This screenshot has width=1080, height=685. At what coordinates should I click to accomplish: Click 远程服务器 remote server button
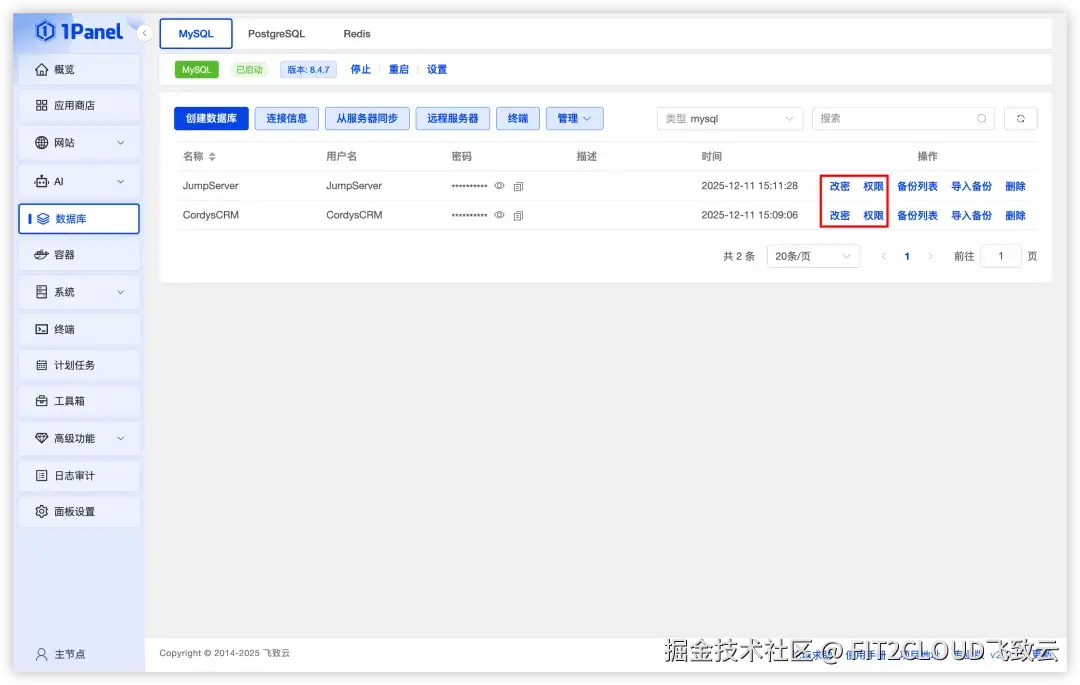tap(453, 118)
